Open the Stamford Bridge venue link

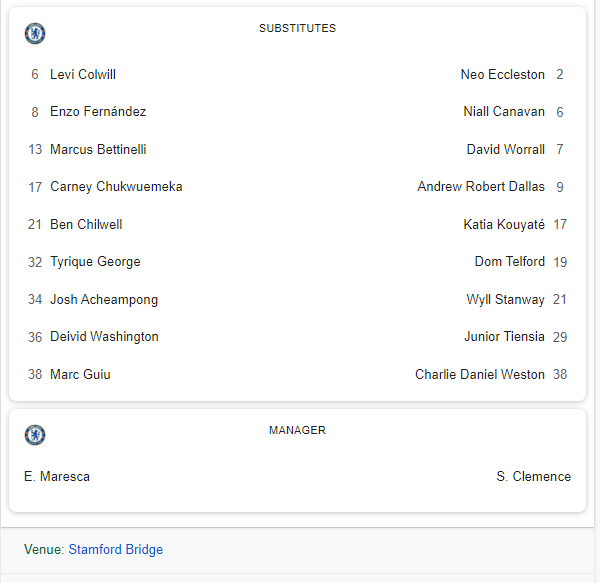pyautogui.click(x=115, y=549)
